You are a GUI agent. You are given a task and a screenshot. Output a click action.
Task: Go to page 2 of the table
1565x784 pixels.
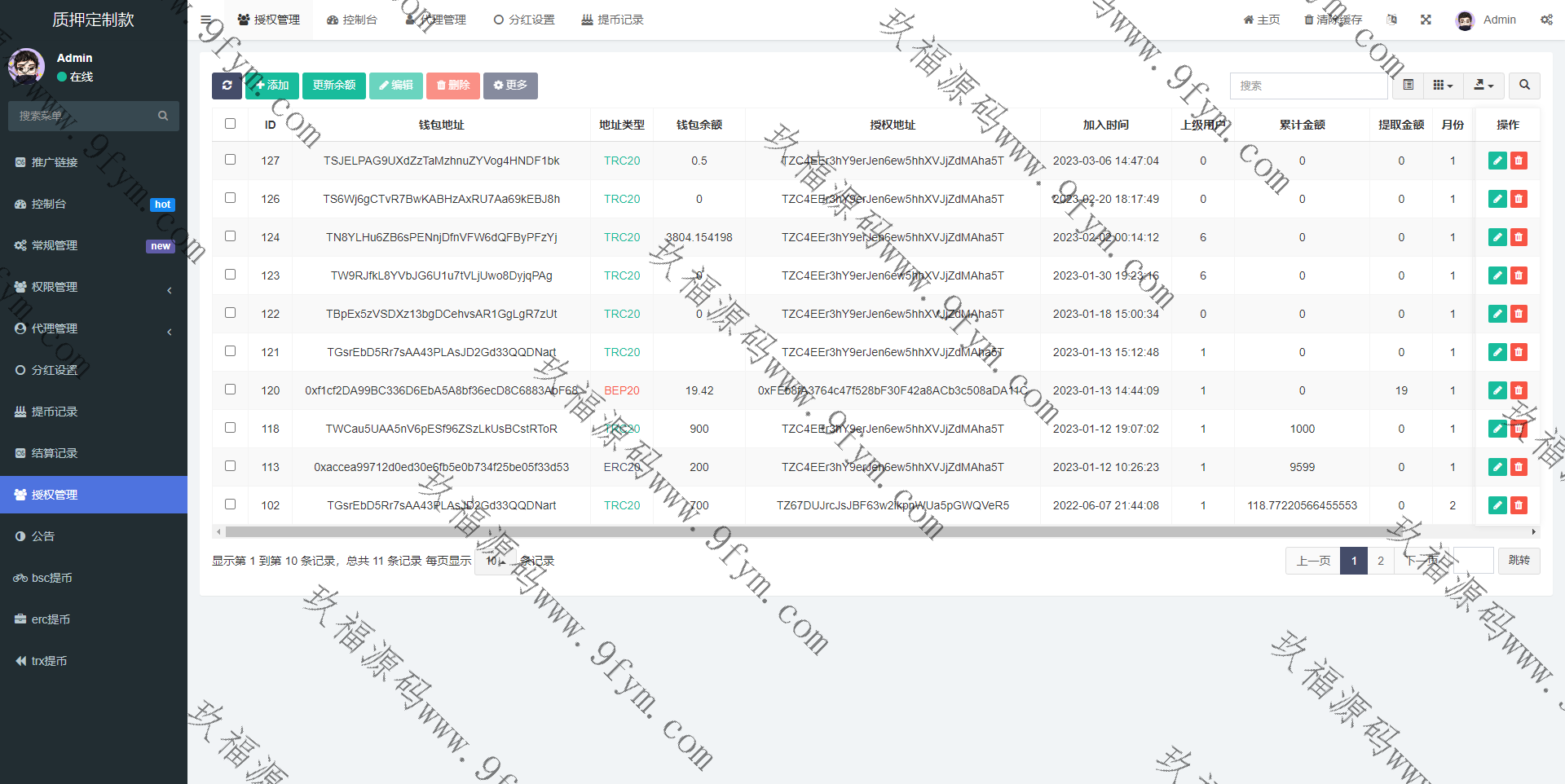pyautogui.click(x=1381, y=561)
